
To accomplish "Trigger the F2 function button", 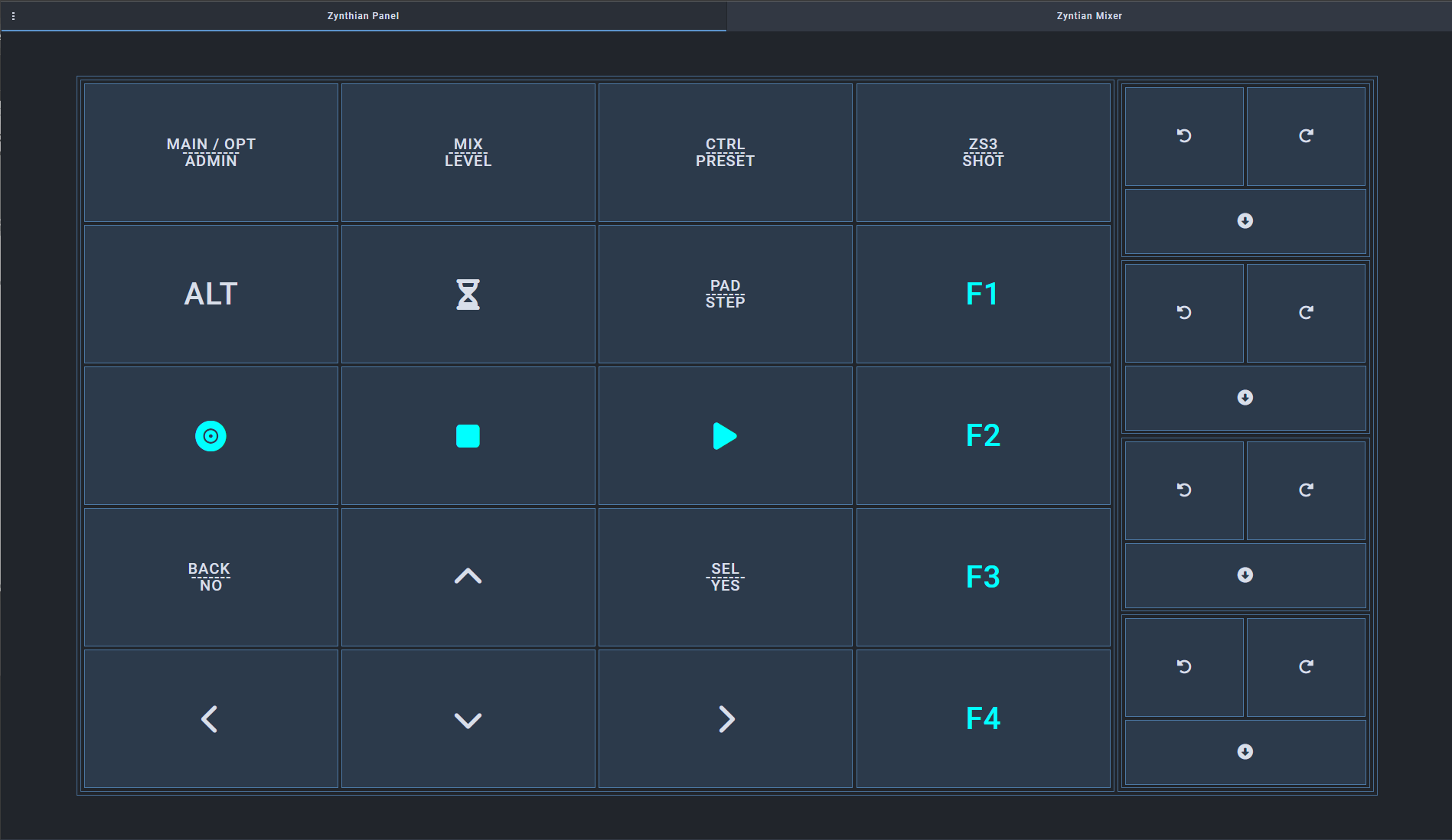I will 984,435.
